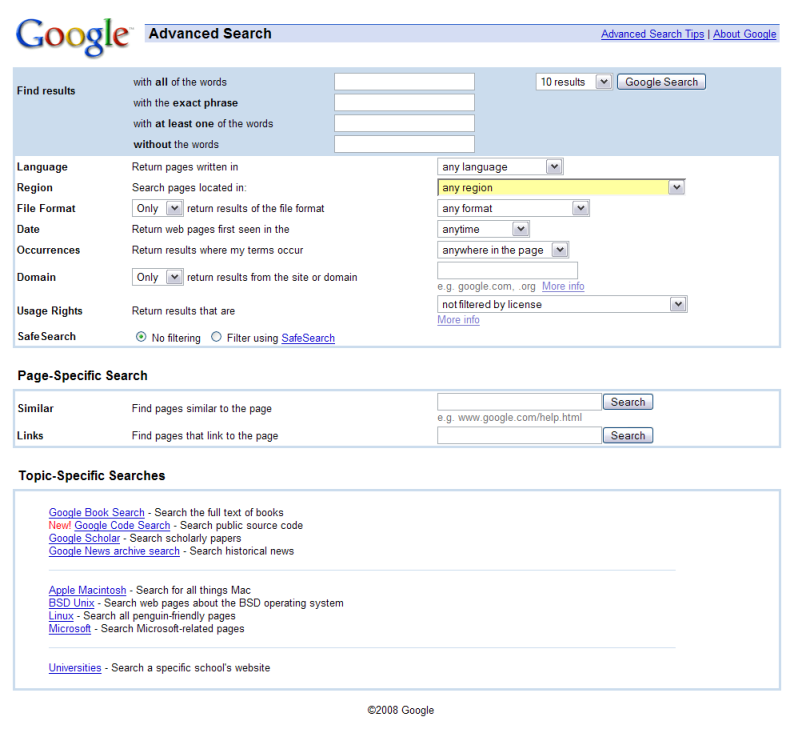Click the 'Topic-Specific Searches' heading
The image size is (802, 729).
[92, 476]
